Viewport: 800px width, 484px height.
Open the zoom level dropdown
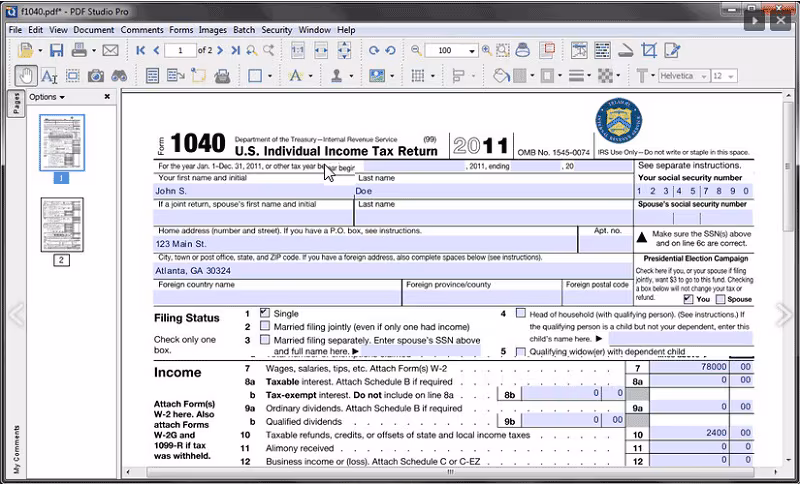pos(472,50)
